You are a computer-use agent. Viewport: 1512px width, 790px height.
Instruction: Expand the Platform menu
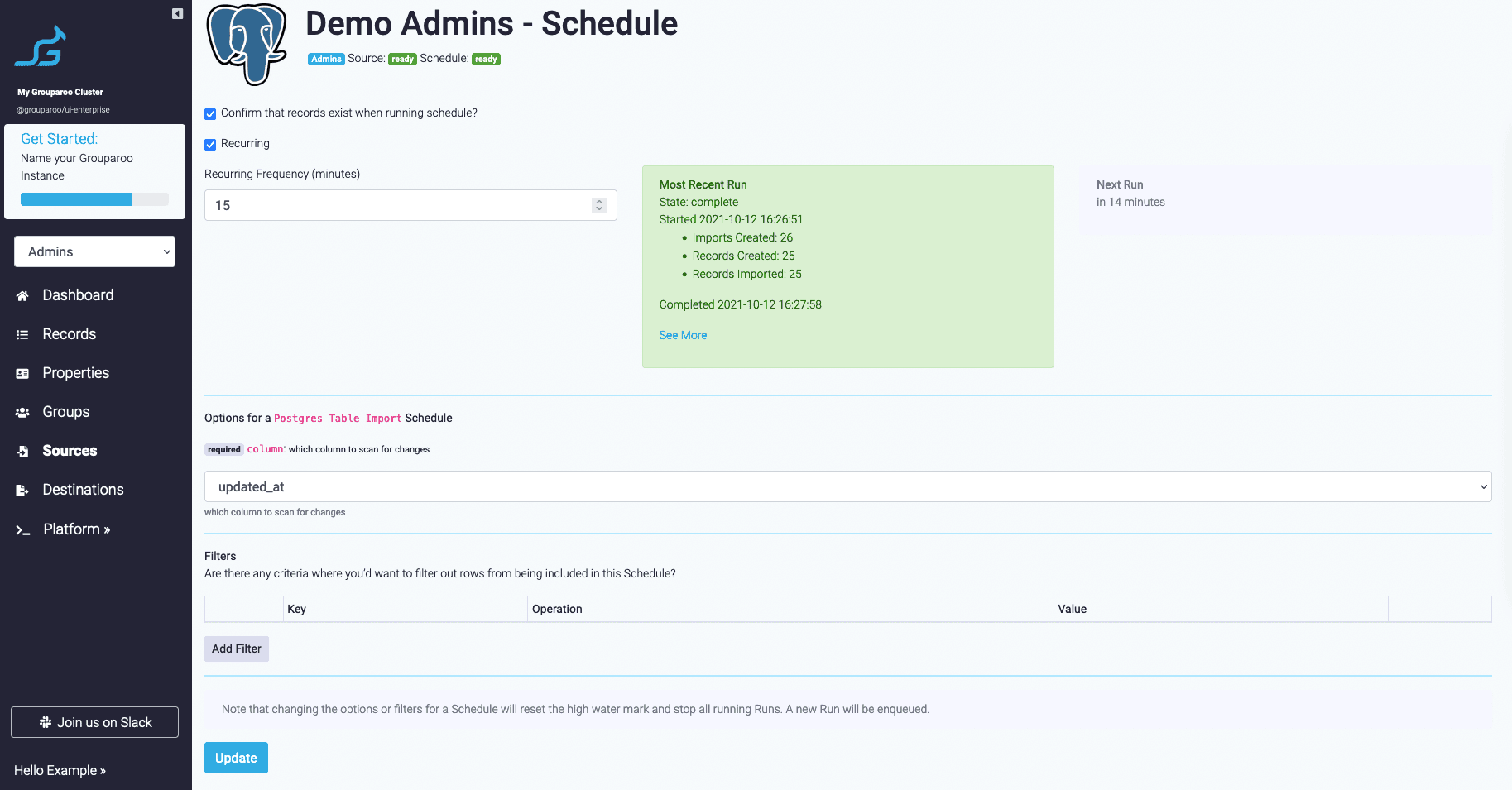tap(76, 529)
